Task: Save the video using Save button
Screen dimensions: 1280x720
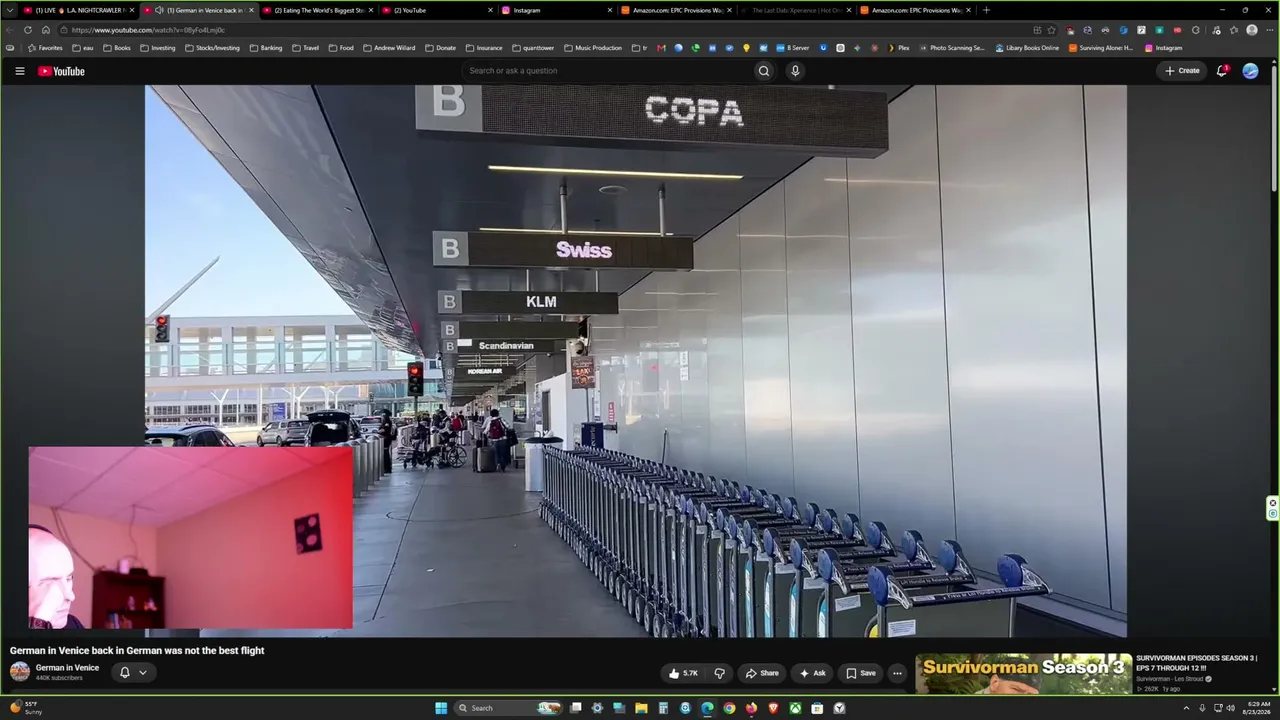Action: tap(861, 673)
